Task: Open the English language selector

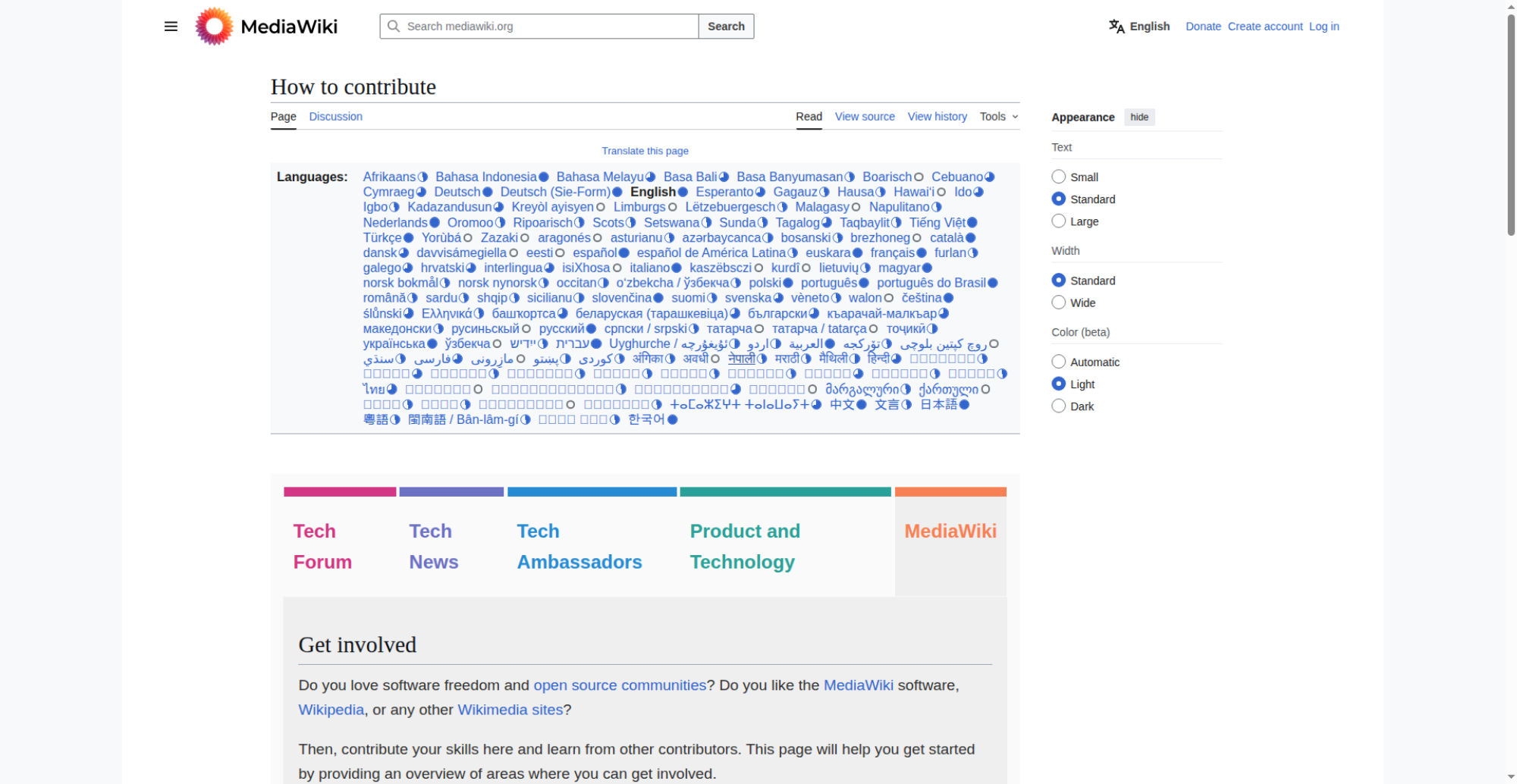Action: (x=1139, y=27)
